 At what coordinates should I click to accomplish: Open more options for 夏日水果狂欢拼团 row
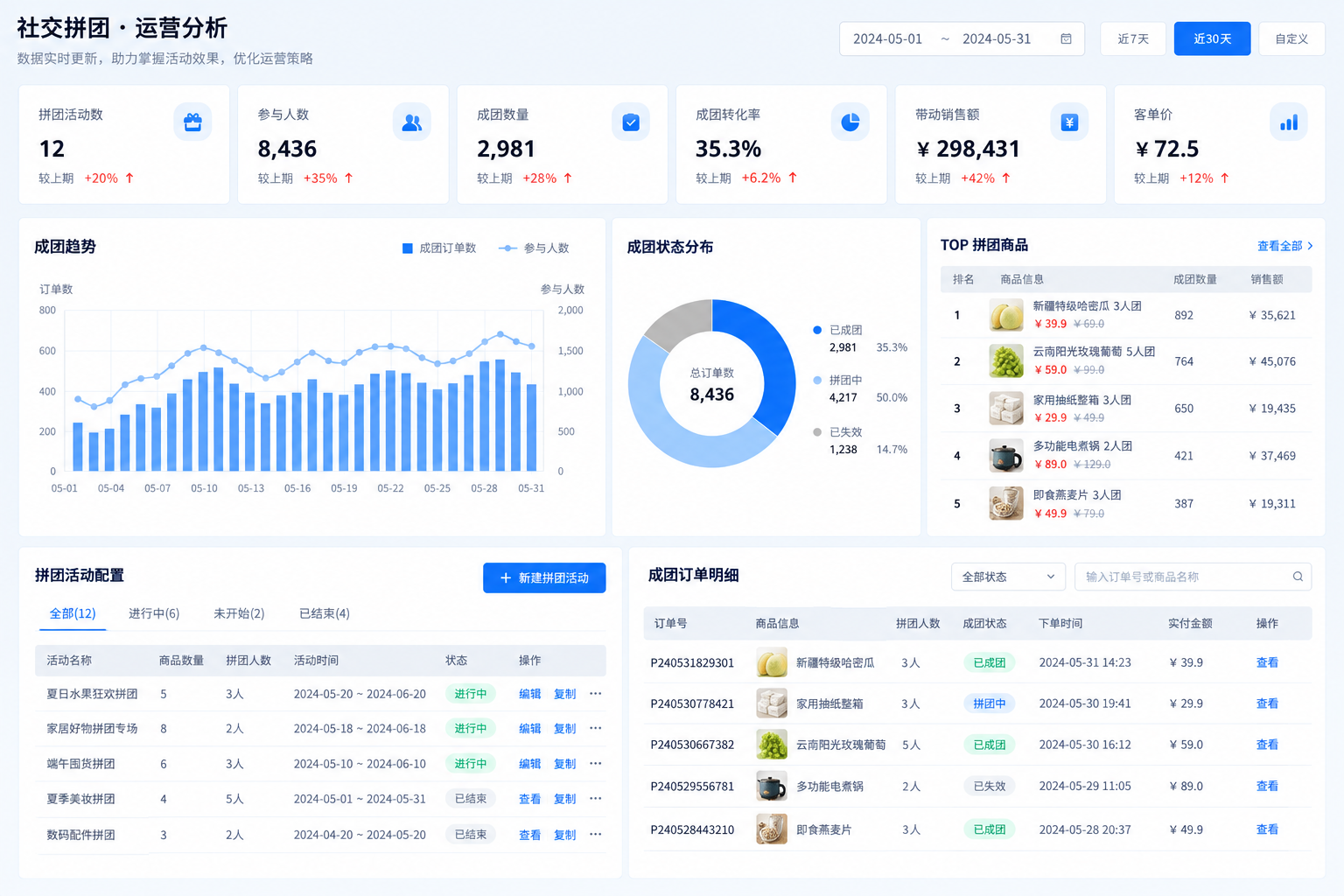tap(596, 694)
